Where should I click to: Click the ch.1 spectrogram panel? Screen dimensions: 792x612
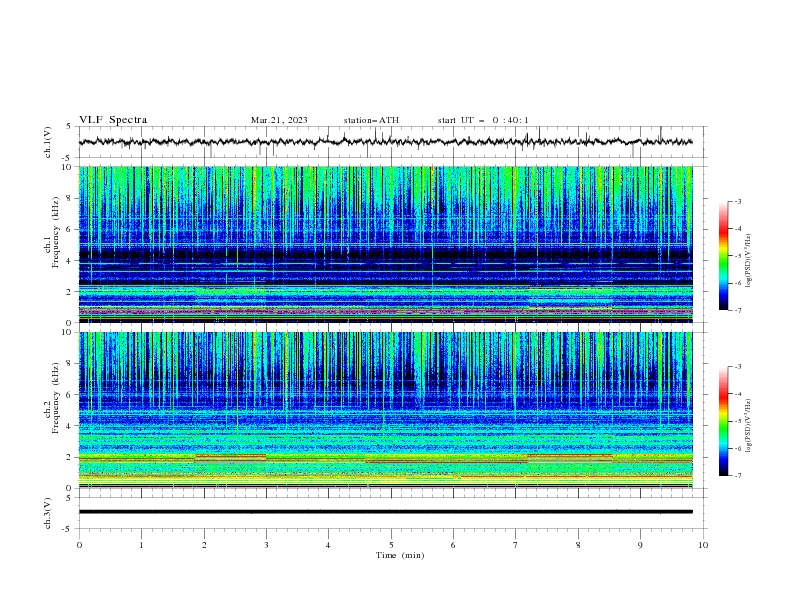[385, 244]
